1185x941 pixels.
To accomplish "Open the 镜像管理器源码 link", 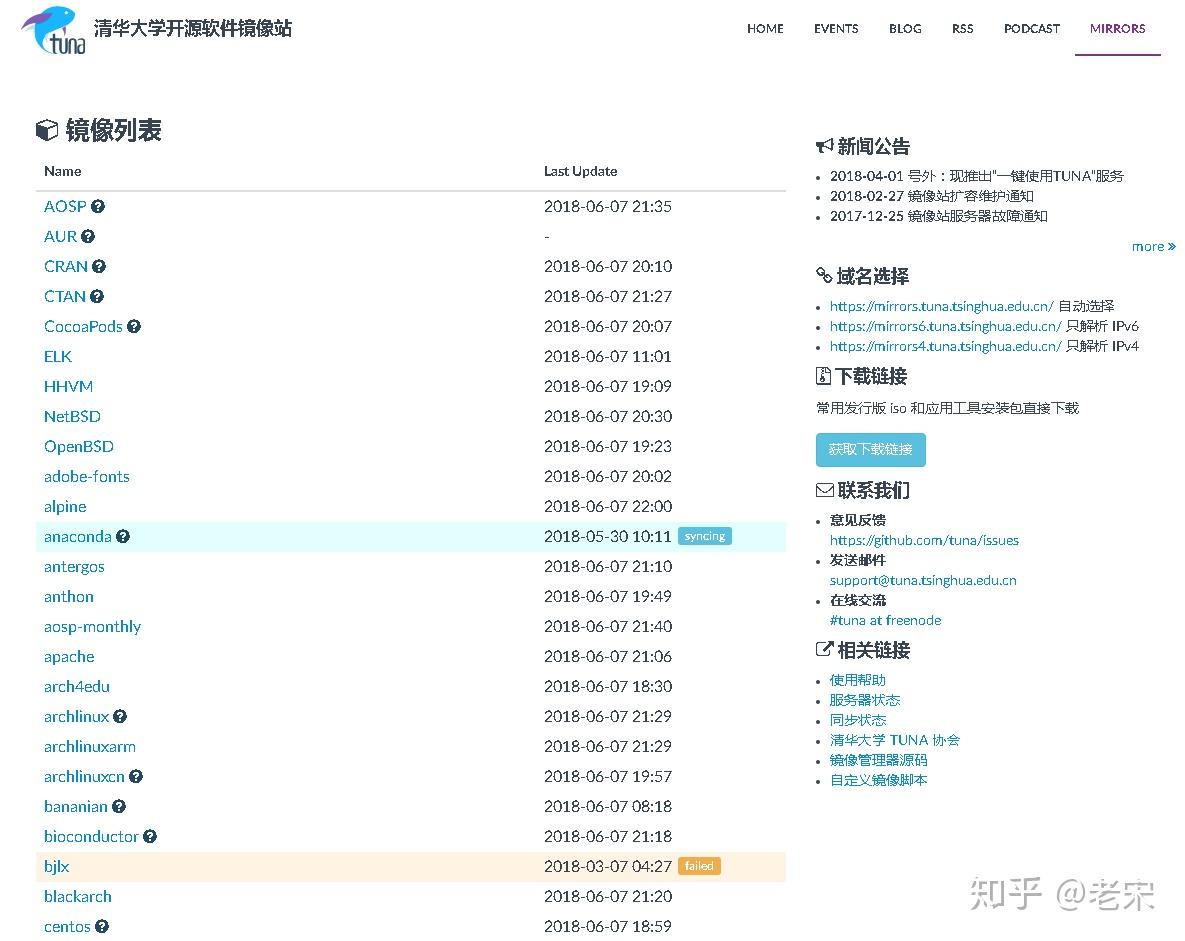I will coord(878,760).
